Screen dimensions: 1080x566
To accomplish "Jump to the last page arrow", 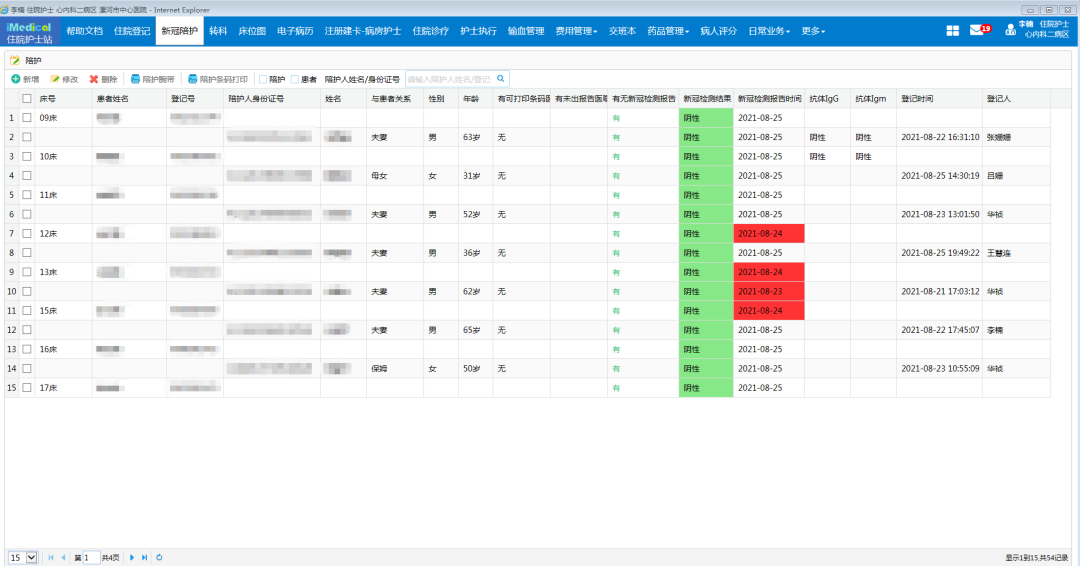I will 144,557.
